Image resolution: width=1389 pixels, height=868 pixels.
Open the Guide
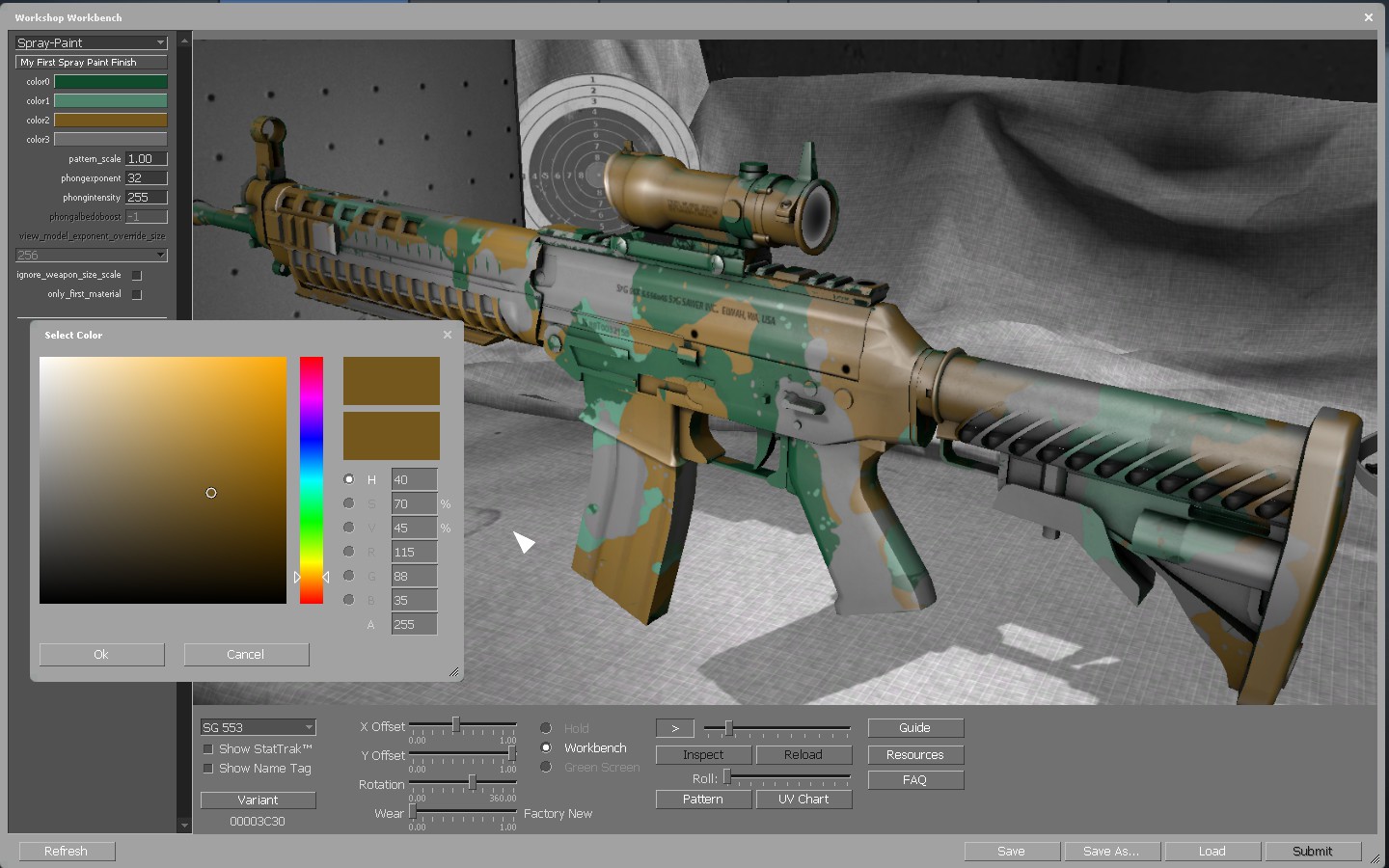click(915, 728)
